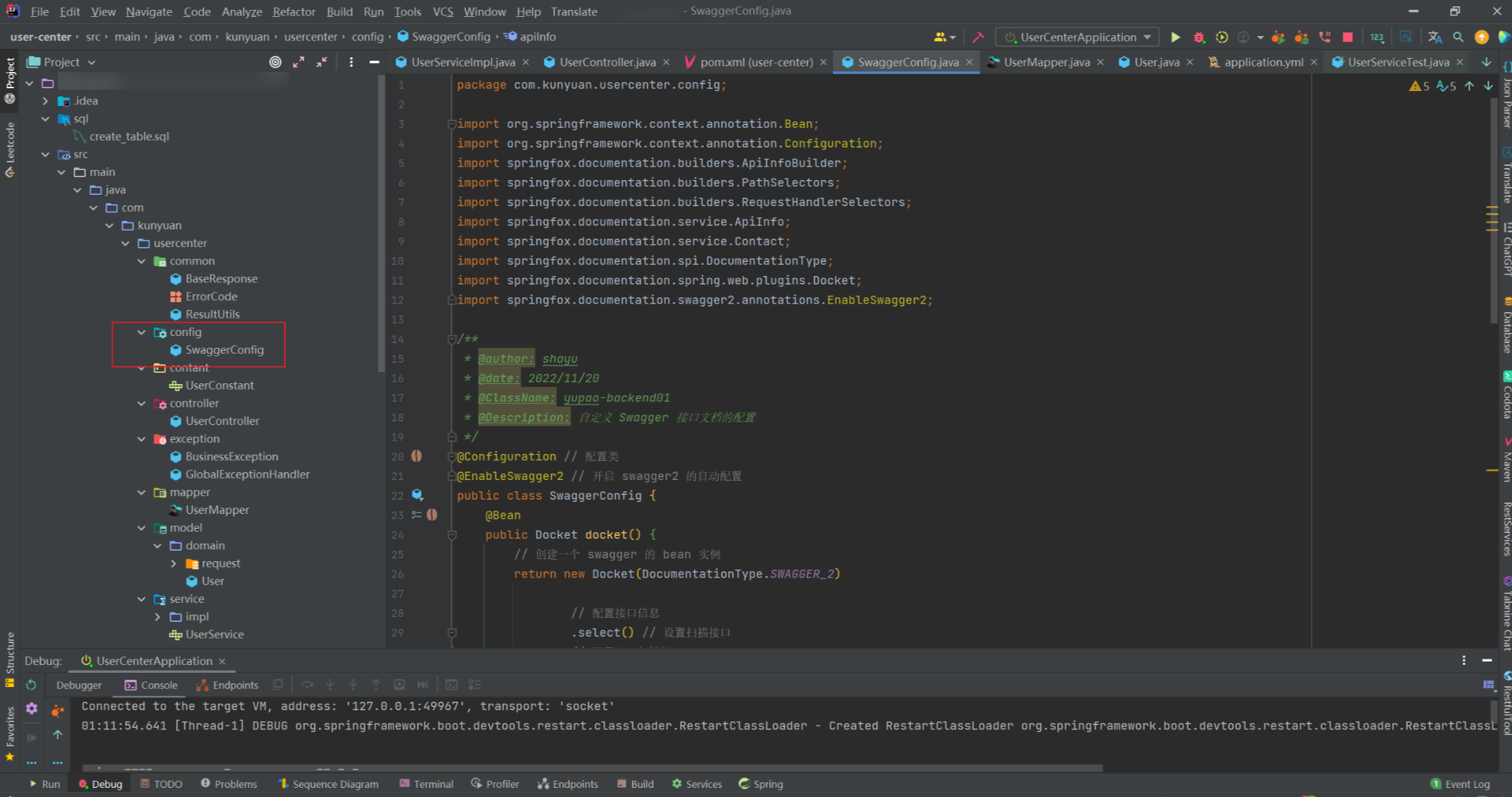Expand the request package
This screenshot has width=1512, height=797.
[174, 563]
